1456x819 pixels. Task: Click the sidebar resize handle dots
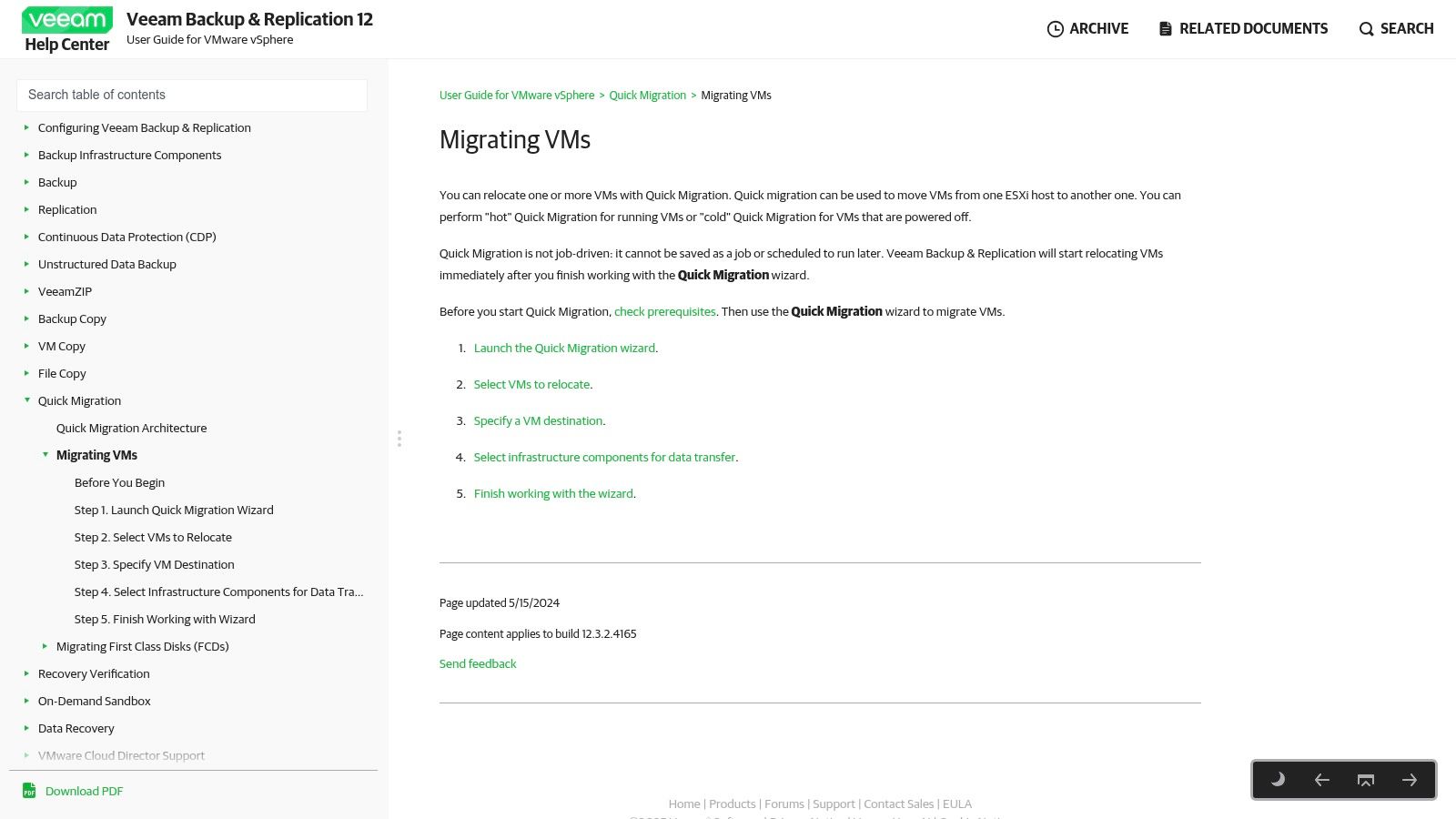(399, 439)
